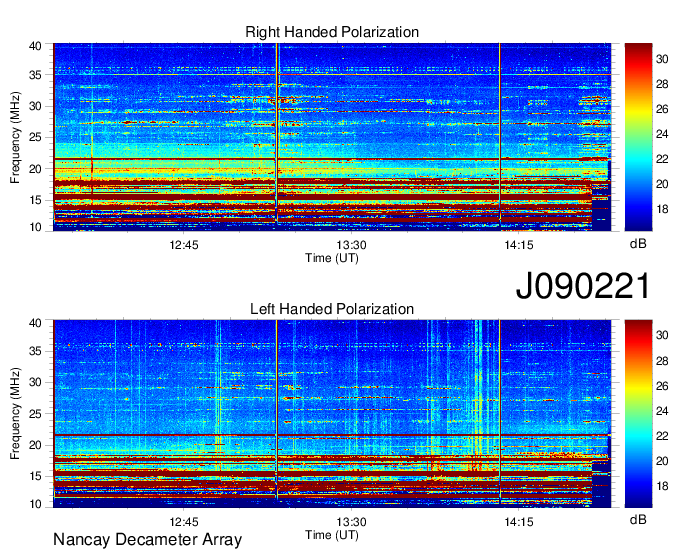Viewport: 680px width, 552px height.
Task: Click "13:30" time tick of the Right Handed plot
Action: click(x=351, y=245)
